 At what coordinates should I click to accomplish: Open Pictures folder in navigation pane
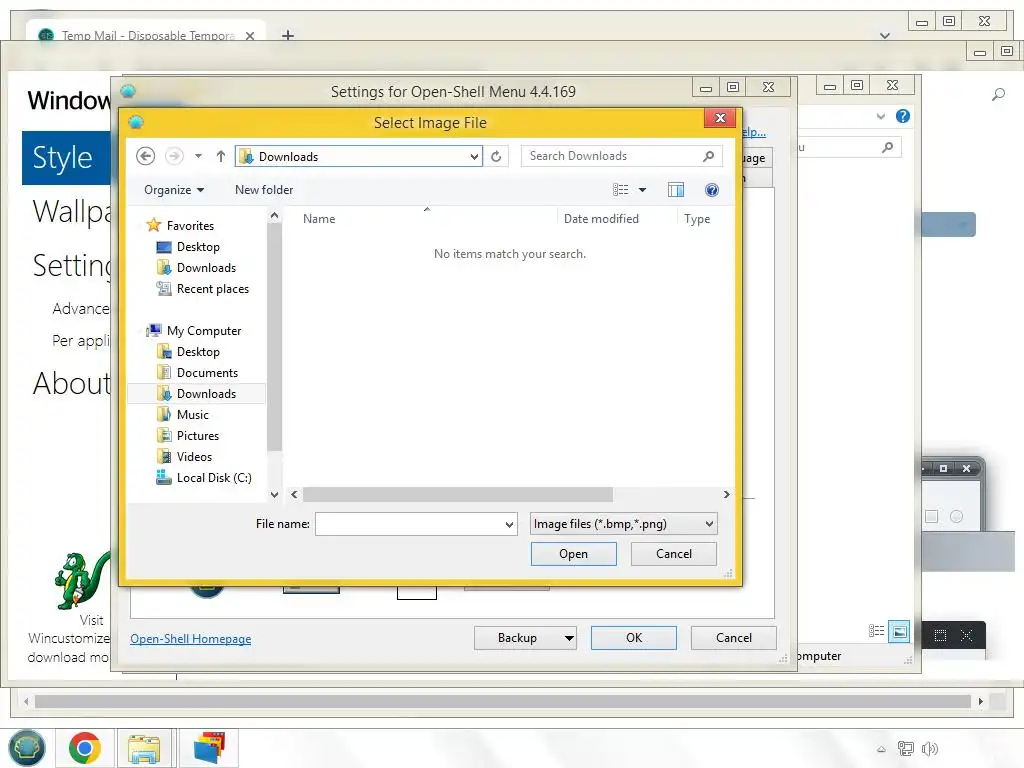pos(198,436)
